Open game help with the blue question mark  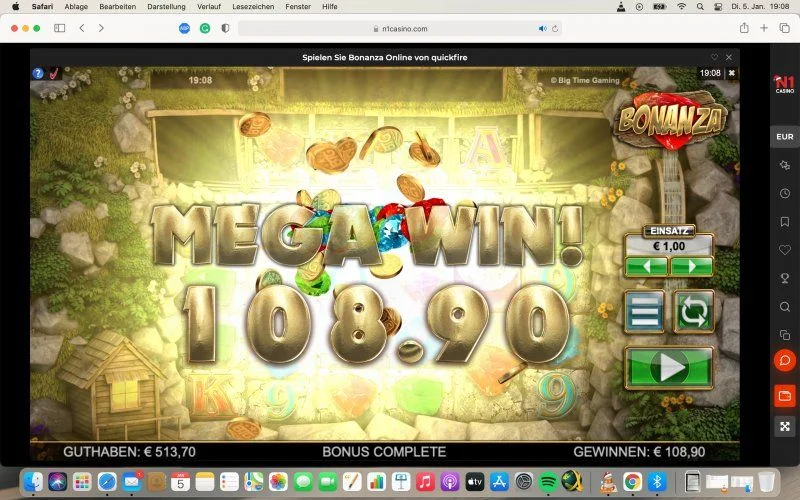tap(38, 73)
